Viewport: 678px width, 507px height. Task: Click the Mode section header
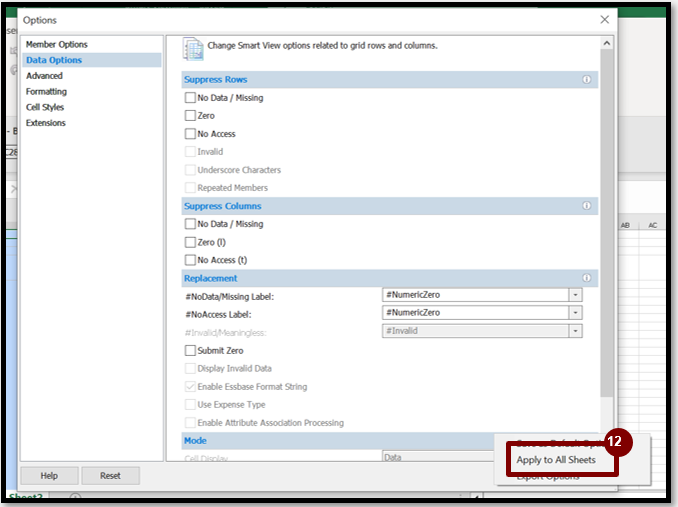point(338,440)
